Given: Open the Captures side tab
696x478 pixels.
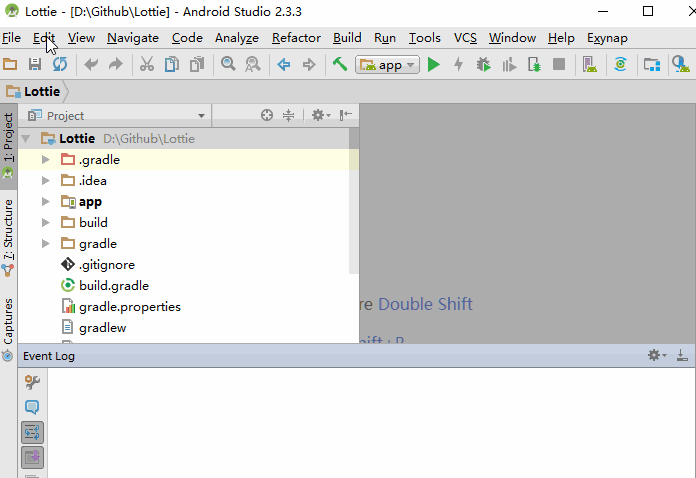Looking at the screenshot, I should pyautogui.click(x=8, y=331).
